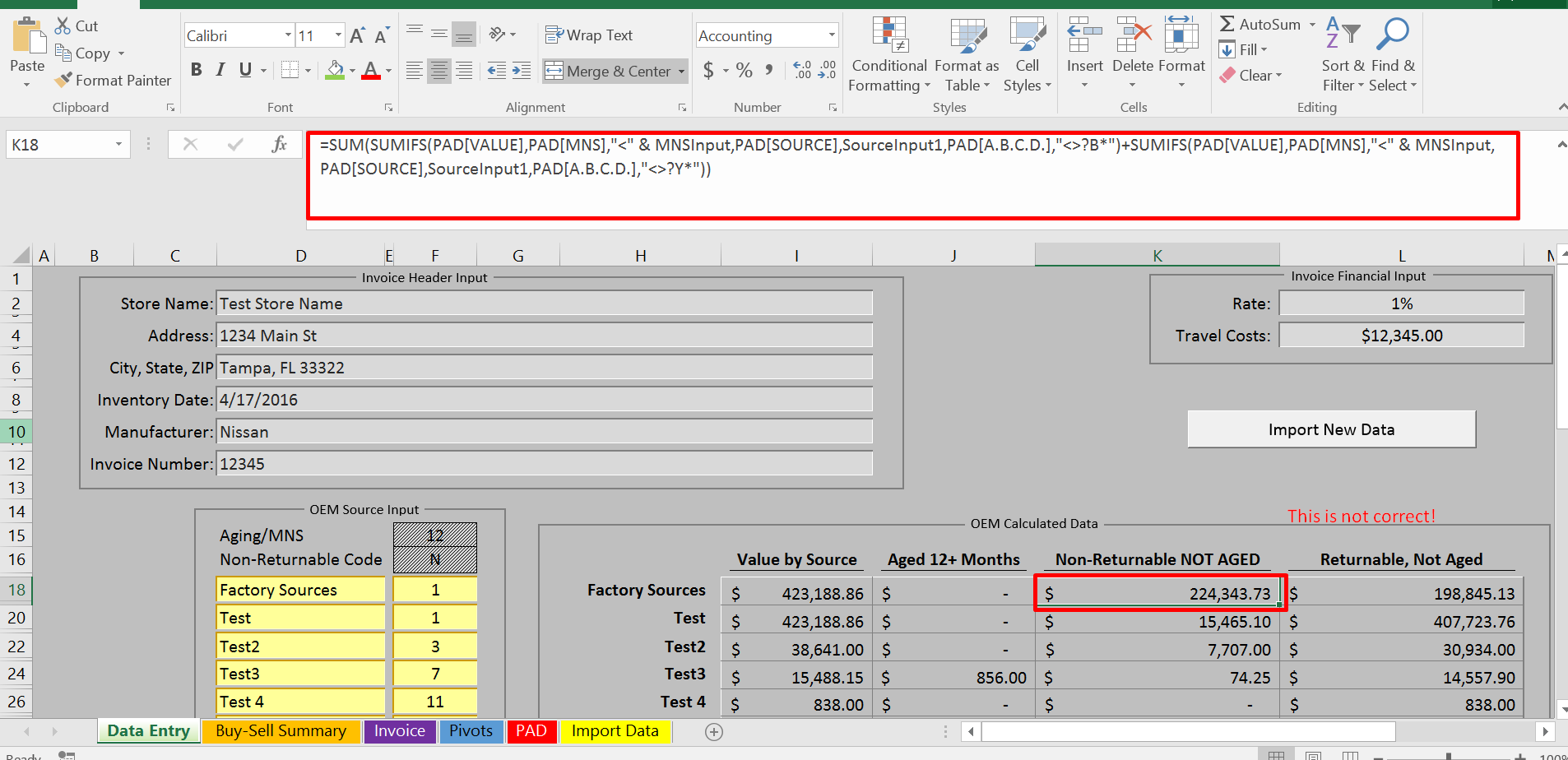Click the Cut scissors icon

[x=63, y=26]
